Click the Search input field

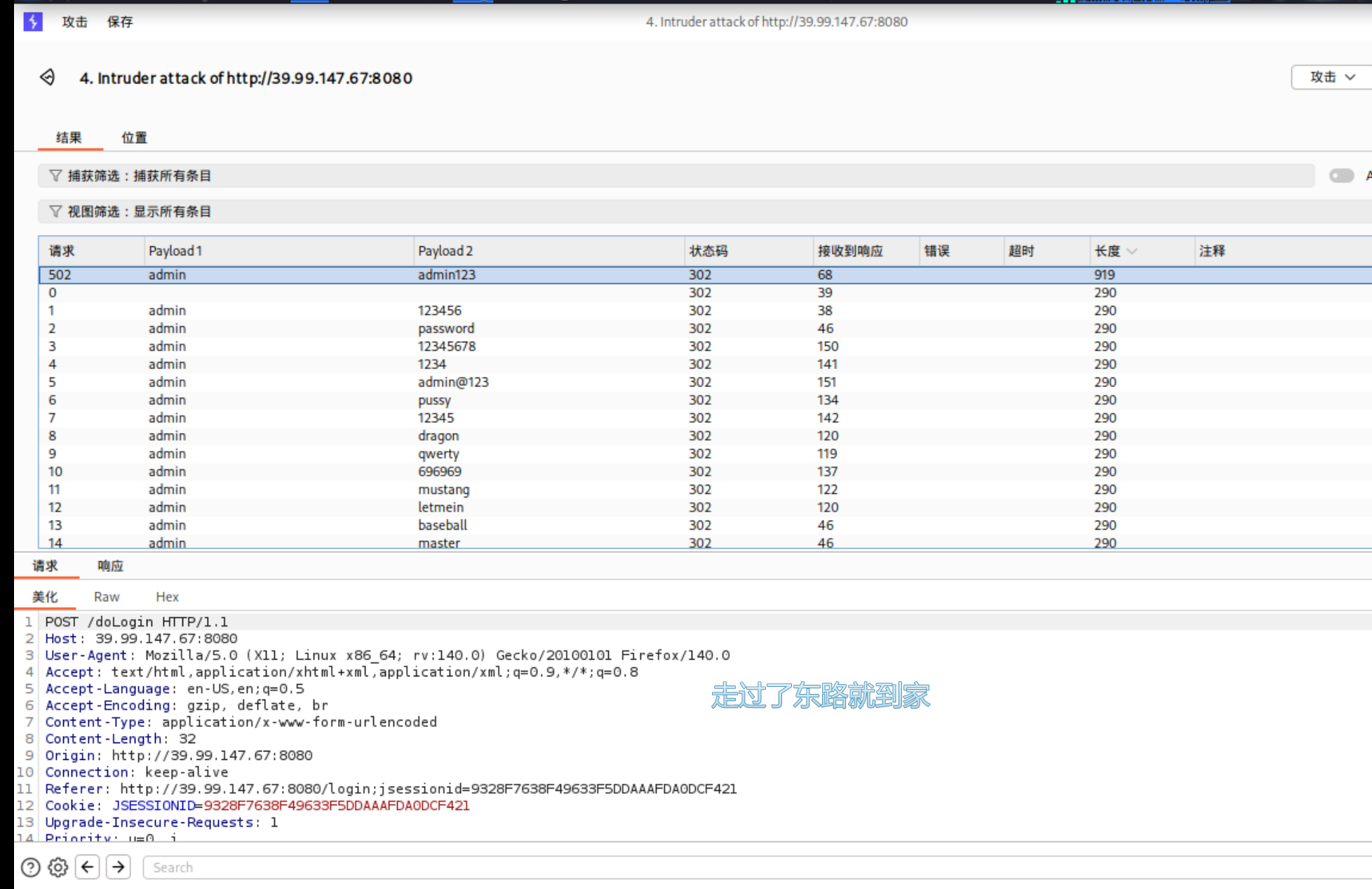pos(701,868)
